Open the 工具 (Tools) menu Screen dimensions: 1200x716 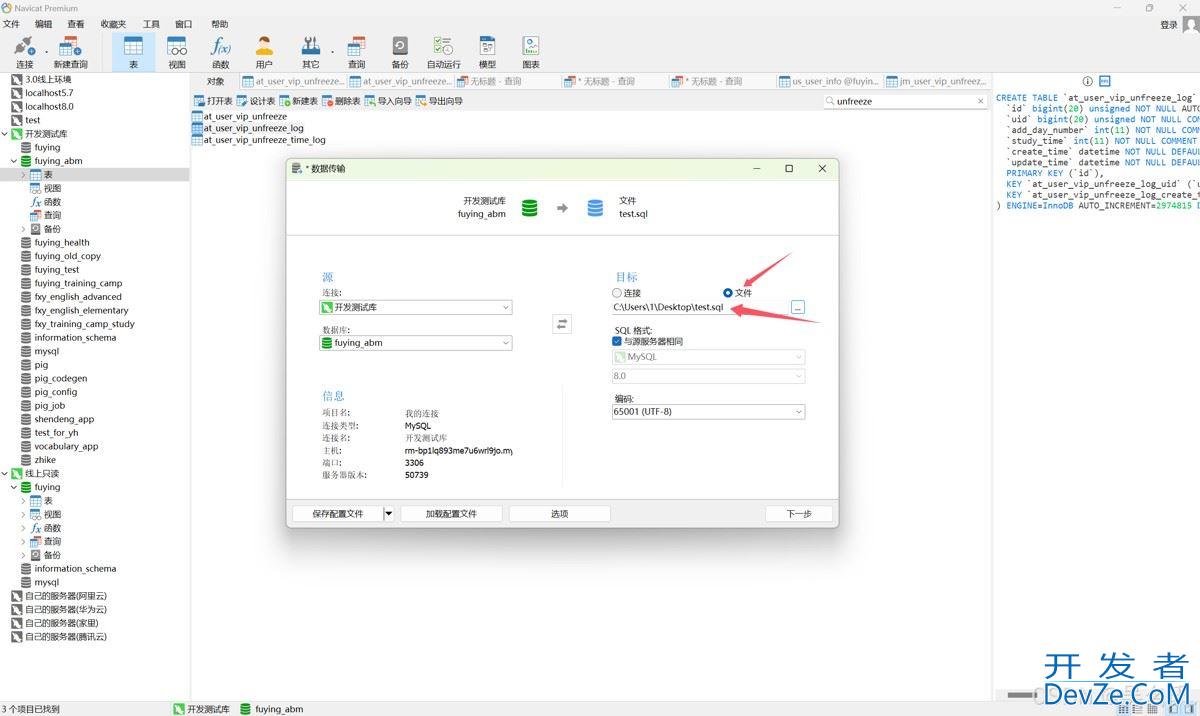[151, 24]
